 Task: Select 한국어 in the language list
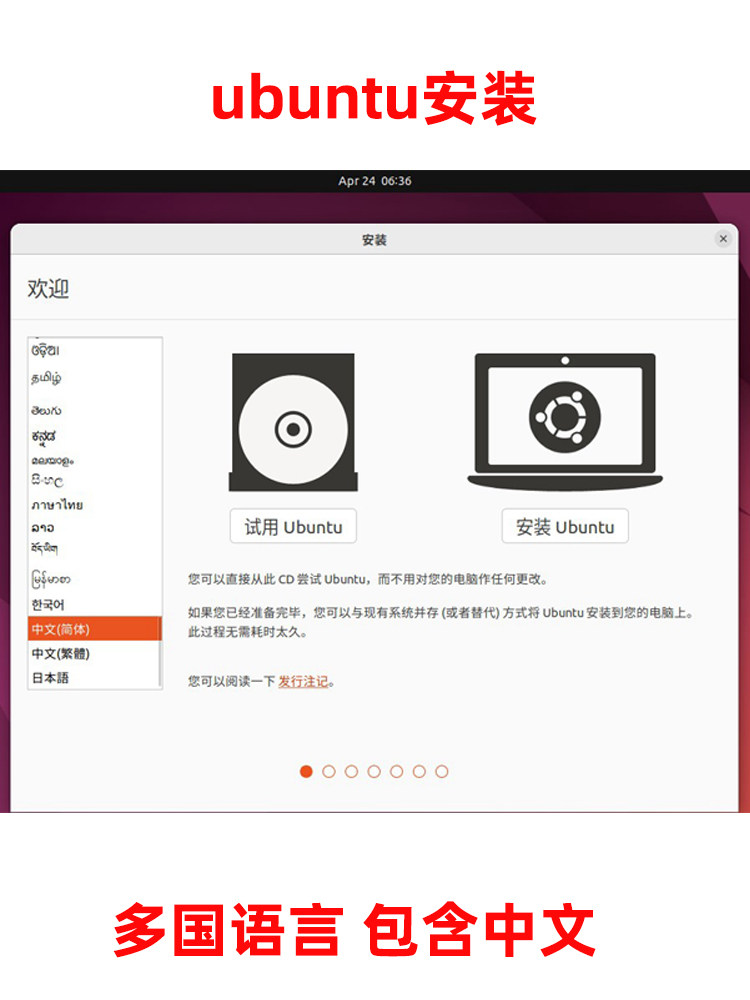click(94, 605)
